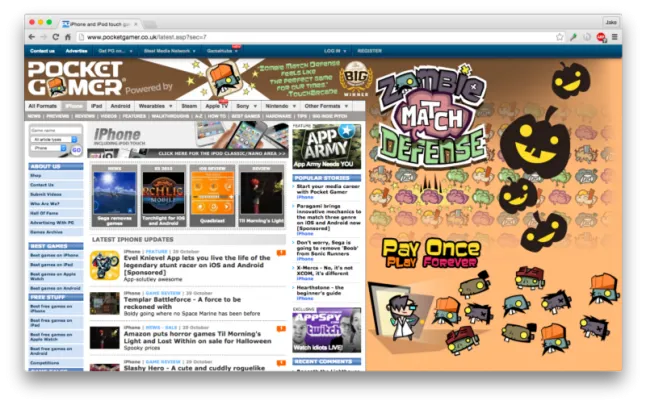Switch to the Apple TV tab
The image size is (646, 405).
point(216,106)
